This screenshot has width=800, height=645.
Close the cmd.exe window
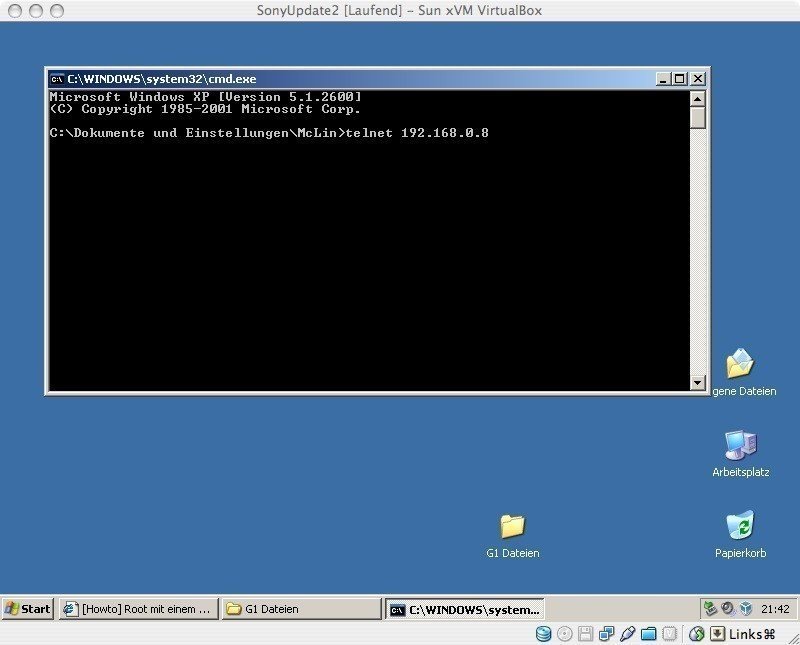tap(698, 79)
